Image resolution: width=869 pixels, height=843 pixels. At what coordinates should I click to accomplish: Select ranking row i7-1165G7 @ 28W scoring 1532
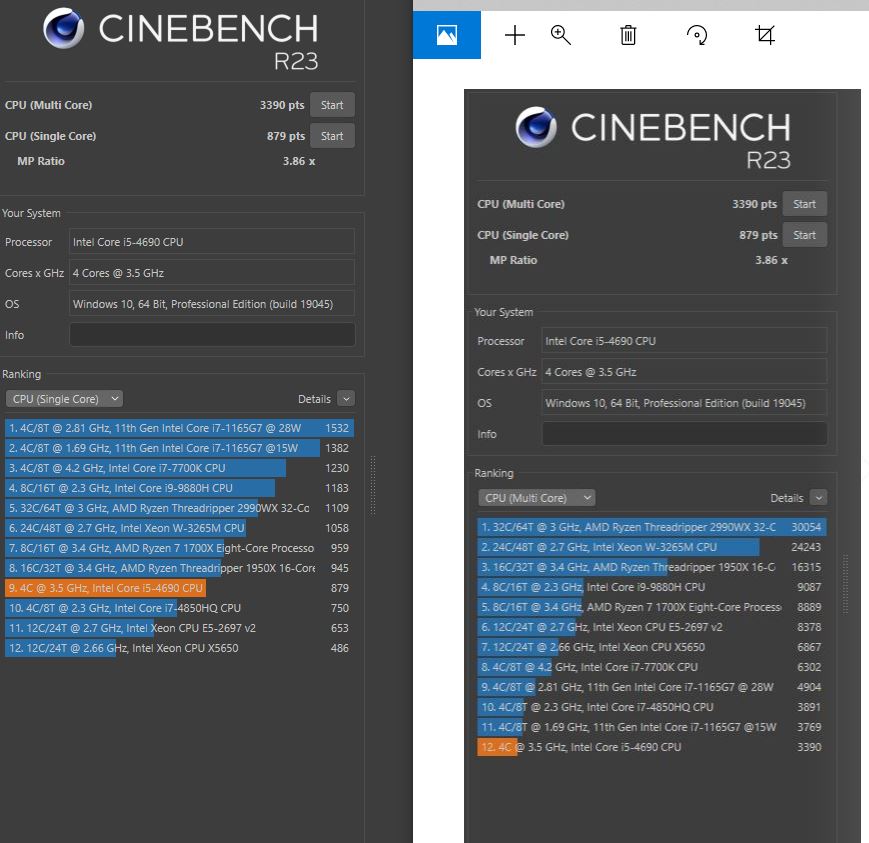pyautogui.click(x=180, y=428)
